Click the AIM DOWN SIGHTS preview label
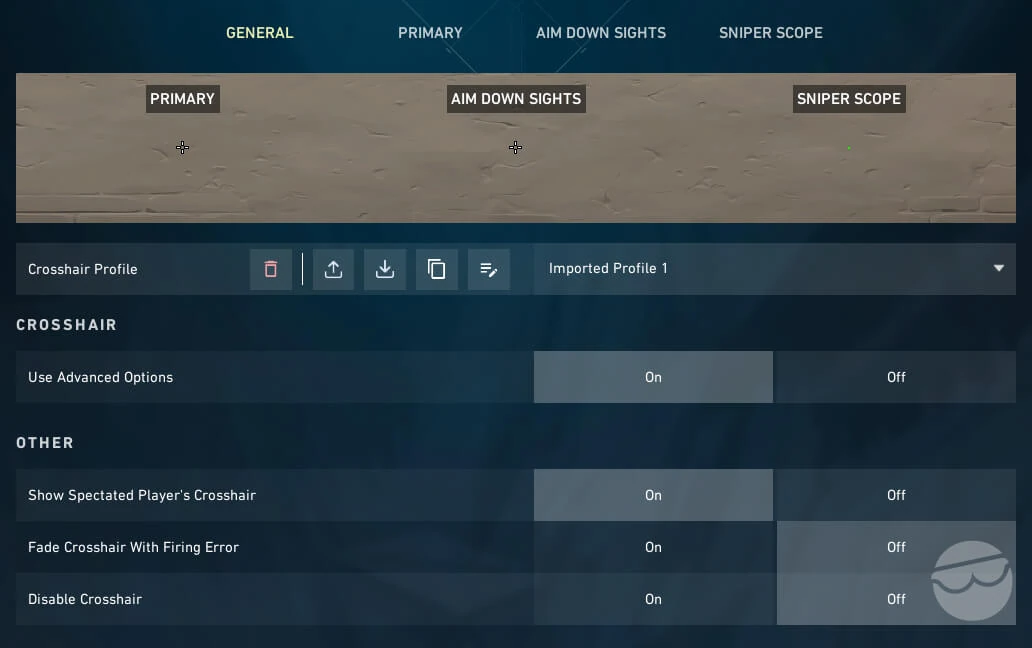The image size is (1032, 648). pos(516,99)
